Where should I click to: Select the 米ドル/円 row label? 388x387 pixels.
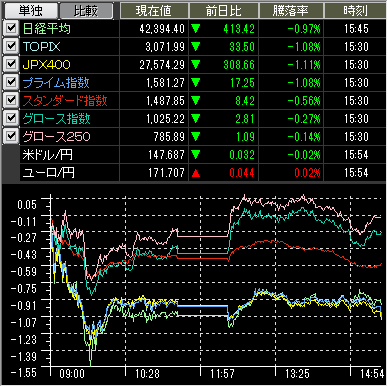coord(48,155)
